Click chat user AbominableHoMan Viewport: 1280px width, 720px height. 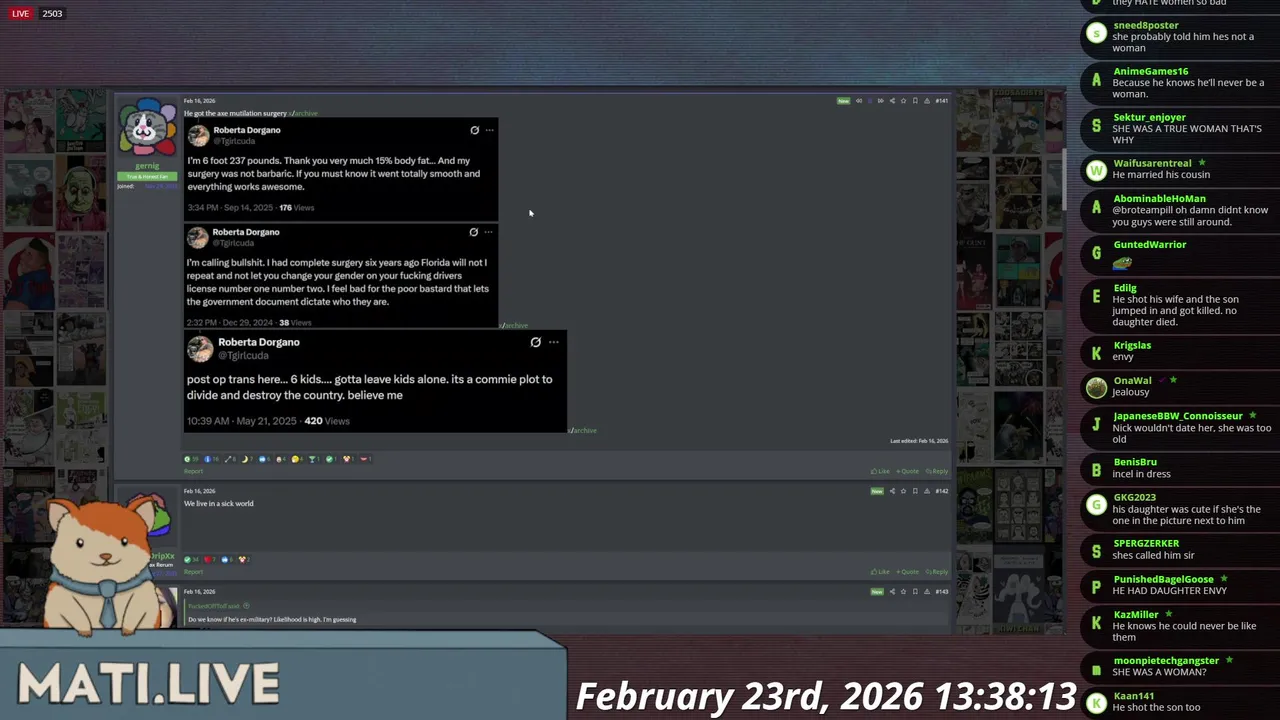[x=1159, y=198]
